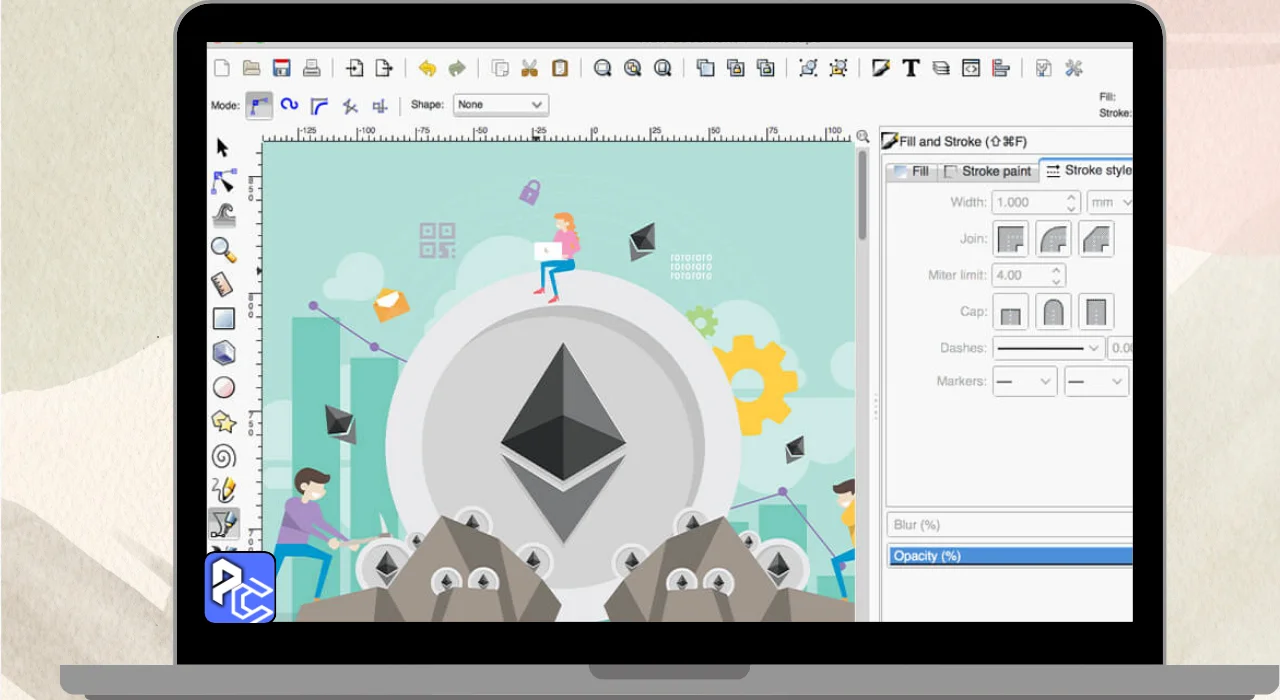The image size is (1280, 700).
Task: Undo the last action
Action: tap(427, 68)
